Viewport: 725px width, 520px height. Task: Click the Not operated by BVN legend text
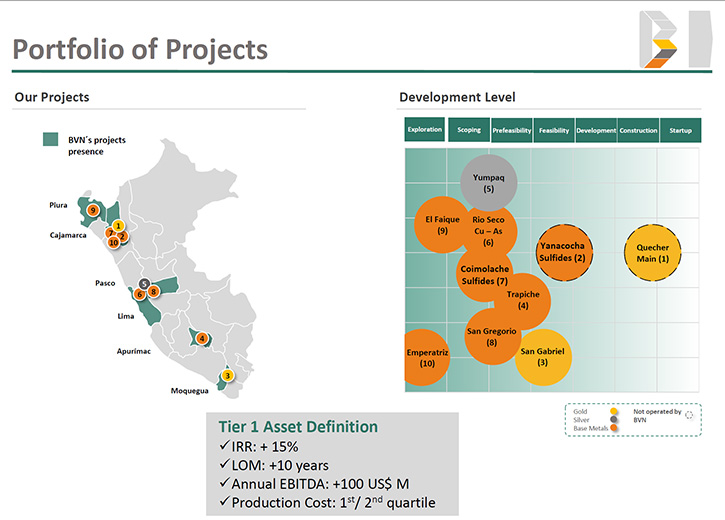tap(657, 416)
